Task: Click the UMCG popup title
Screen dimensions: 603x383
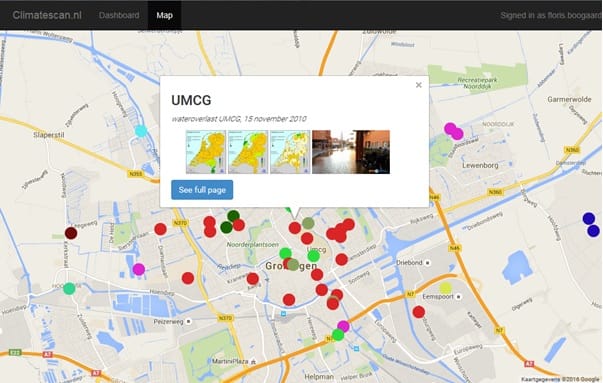Action: coord(191,100)
